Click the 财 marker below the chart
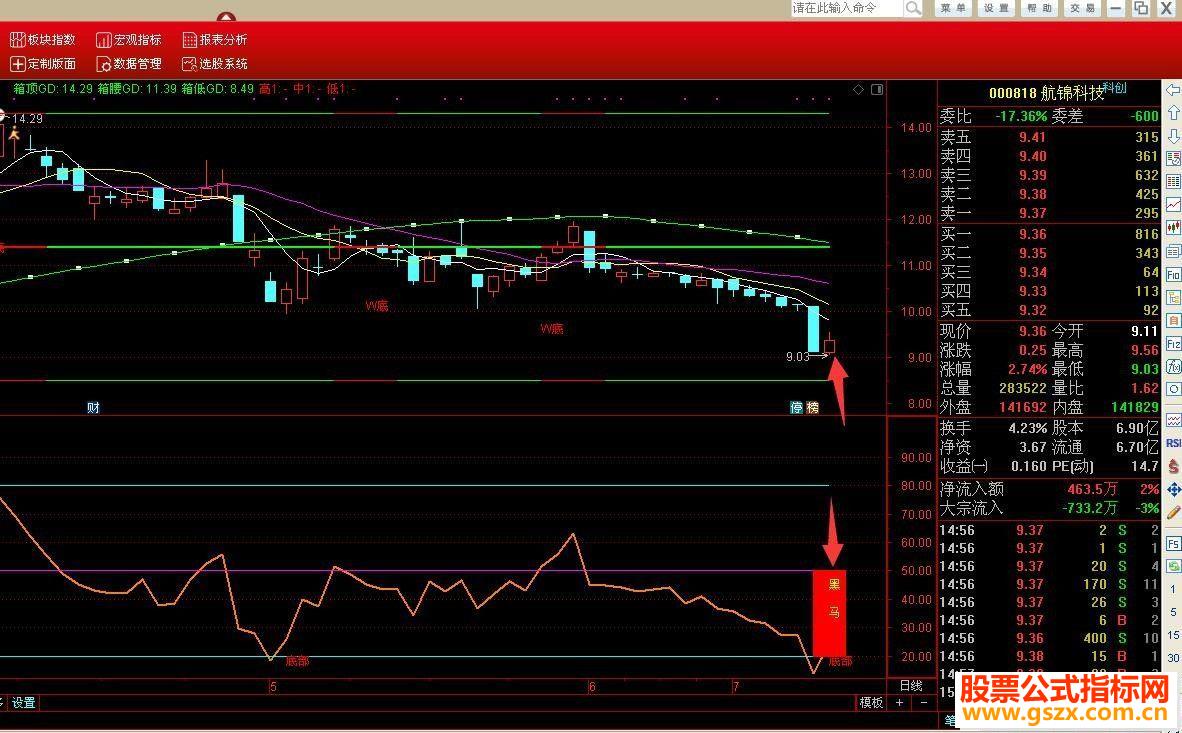The width and height of the screenshot is (1182, 733). pos(93,408)
